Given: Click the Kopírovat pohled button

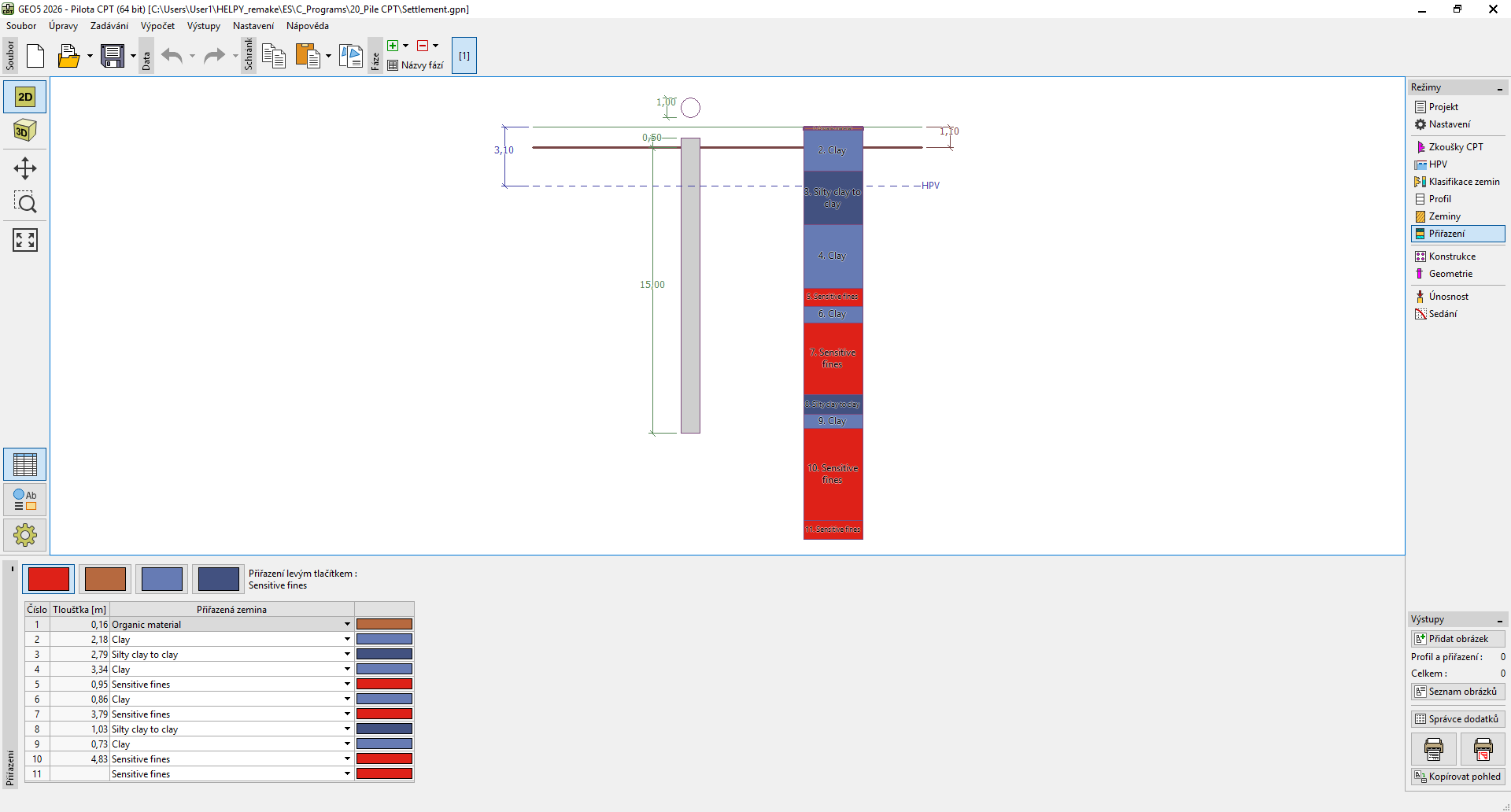Looking at the screenshot, I should click(x=1457, y=777).
